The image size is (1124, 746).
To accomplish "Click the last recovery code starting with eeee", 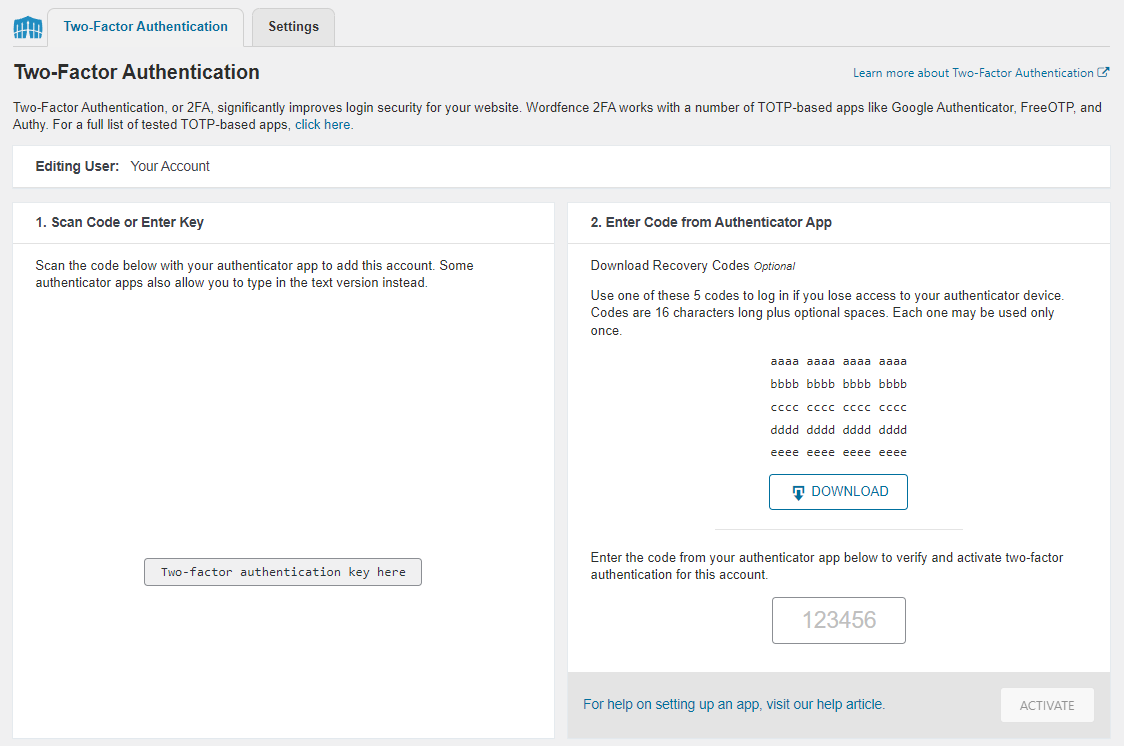I will pos(838,451).
